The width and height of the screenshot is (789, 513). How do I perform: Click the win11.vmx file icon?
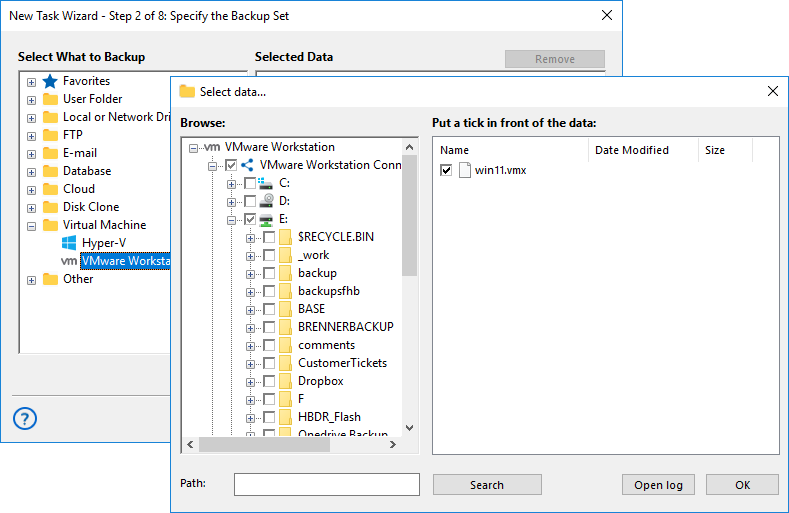[465, 170]
